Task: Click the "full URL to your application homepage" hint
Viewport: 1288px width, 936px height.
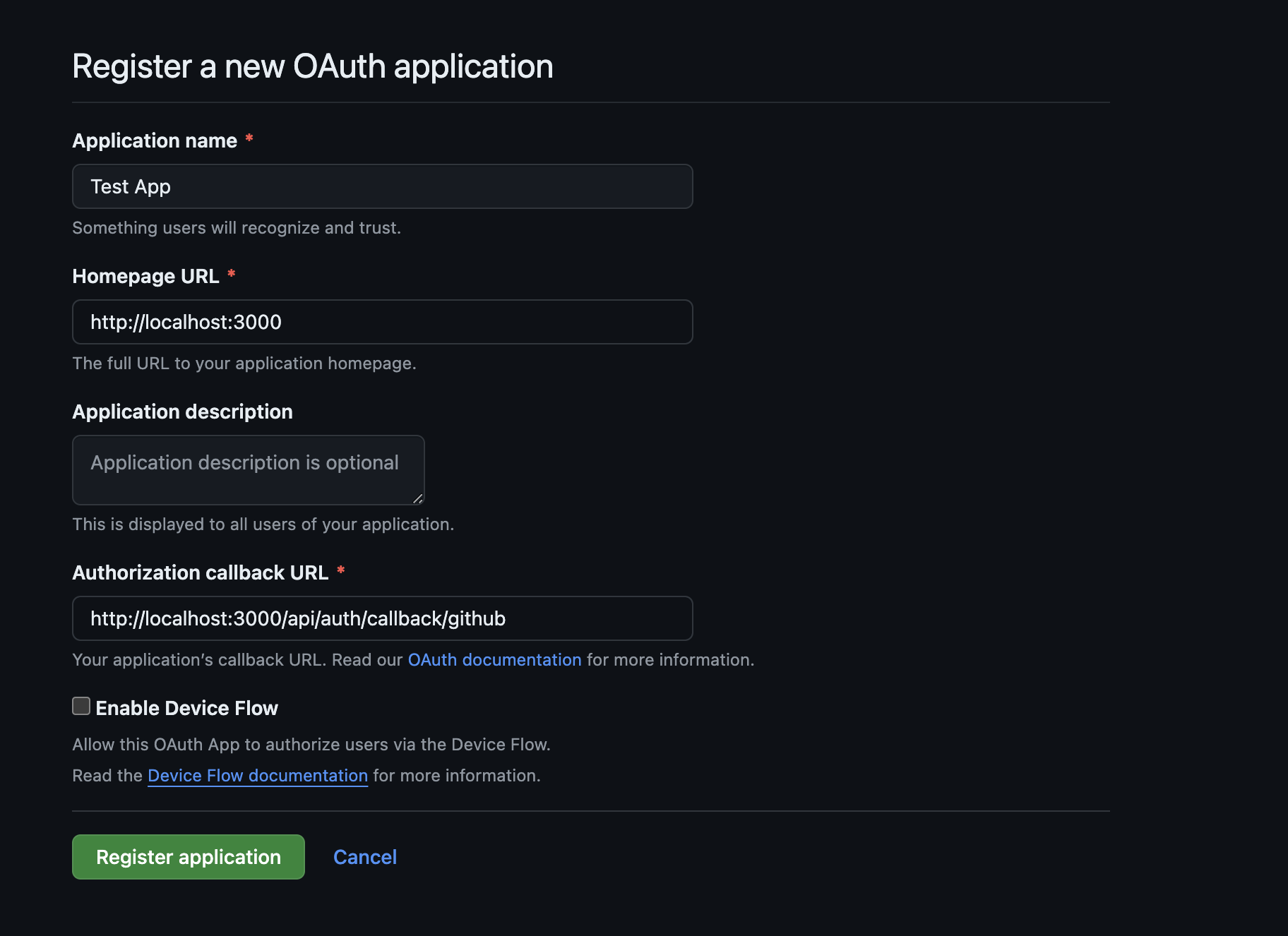Action: (x=244, y=364)
